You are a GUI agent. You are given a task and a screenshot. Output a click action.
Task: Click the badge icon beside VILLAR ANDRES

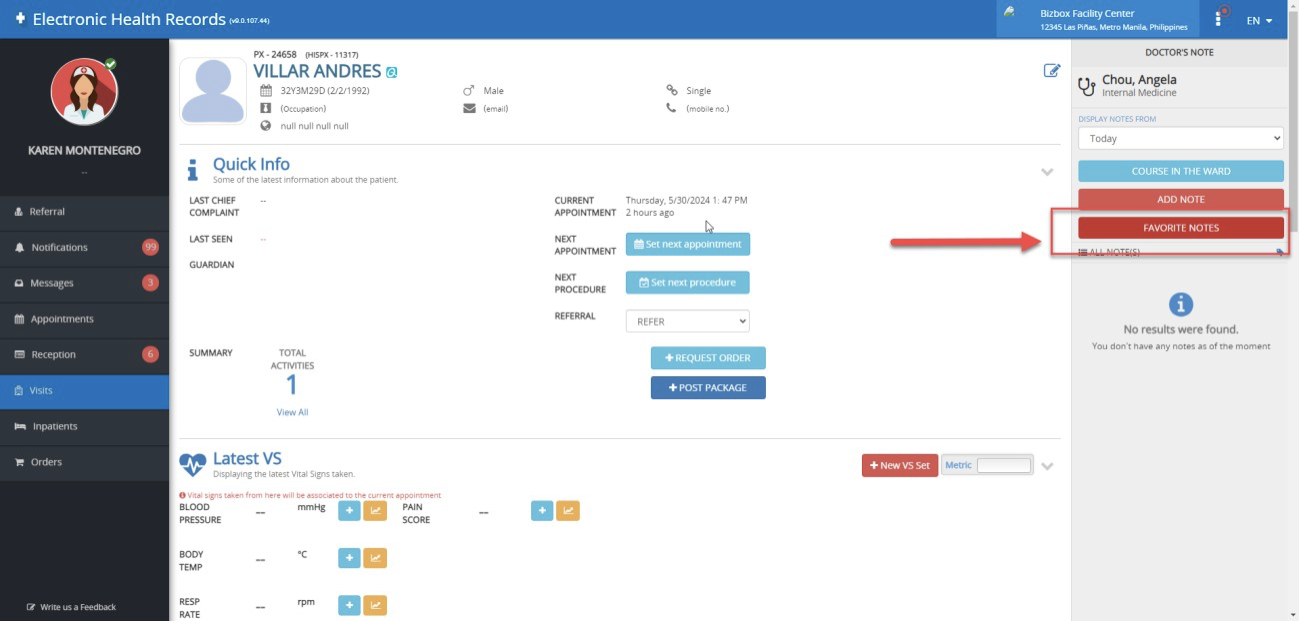[x=392, y=72]
